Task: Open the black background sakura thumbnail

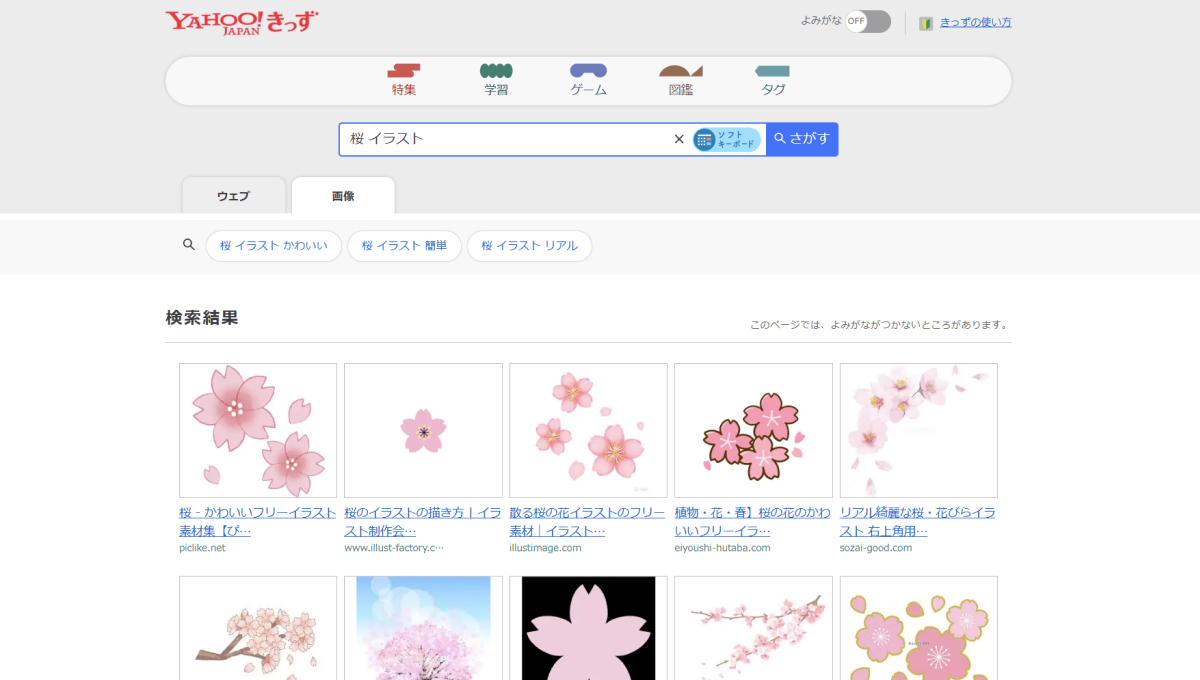Action: point(588,627)
